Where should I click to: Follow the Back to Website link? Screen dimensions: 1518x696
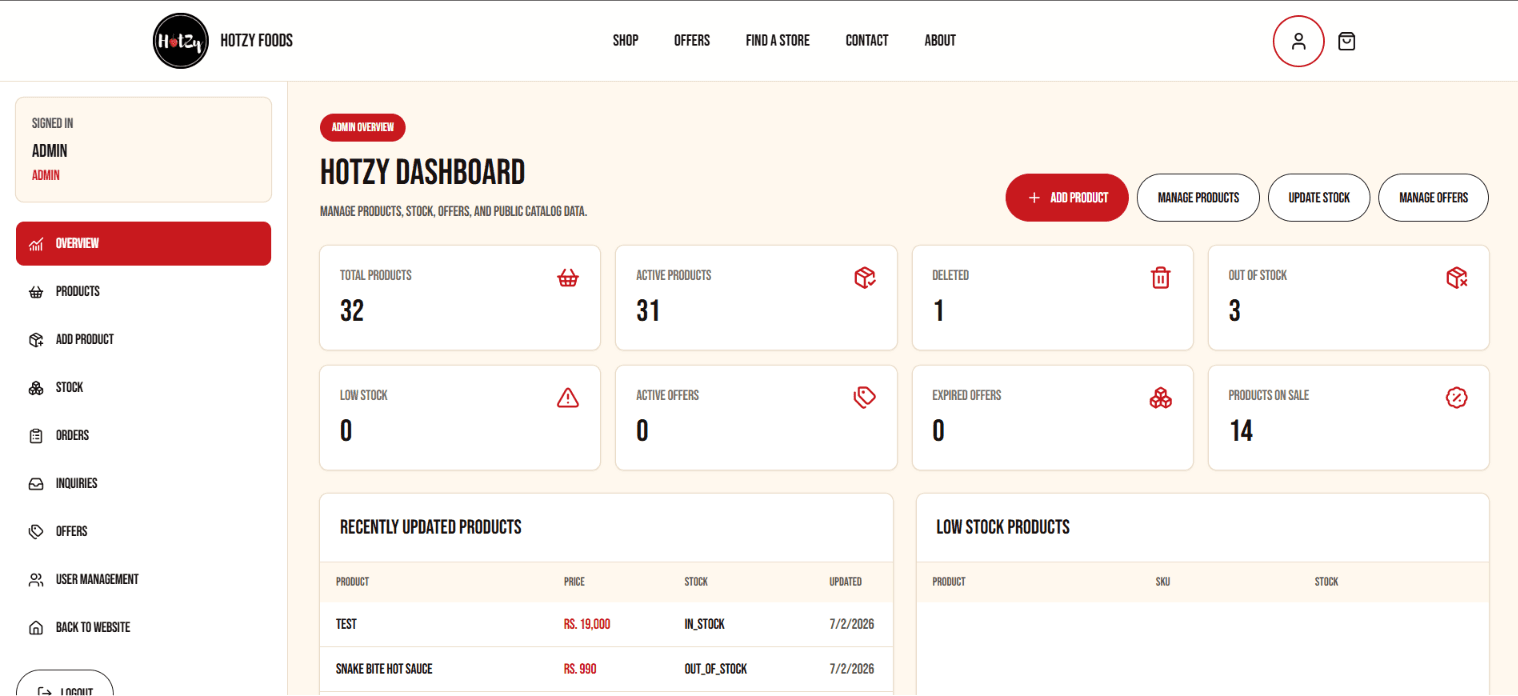[143, 628]
